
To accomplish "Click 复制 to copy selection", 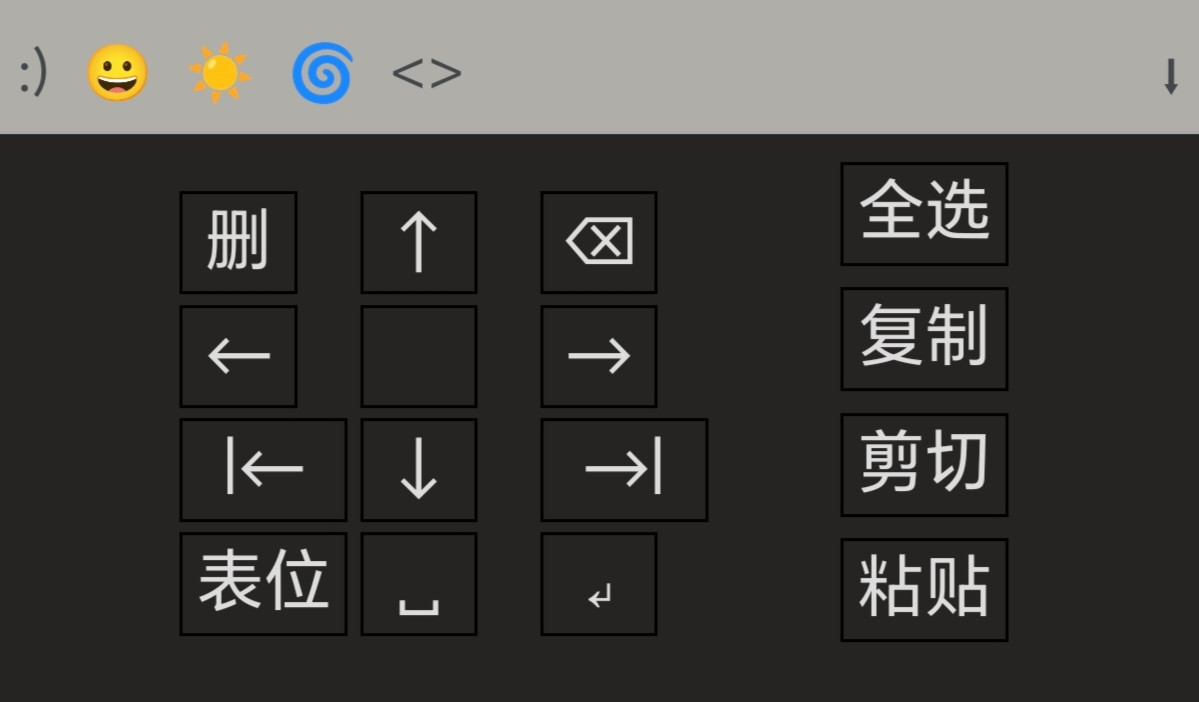I will (924, 339).
